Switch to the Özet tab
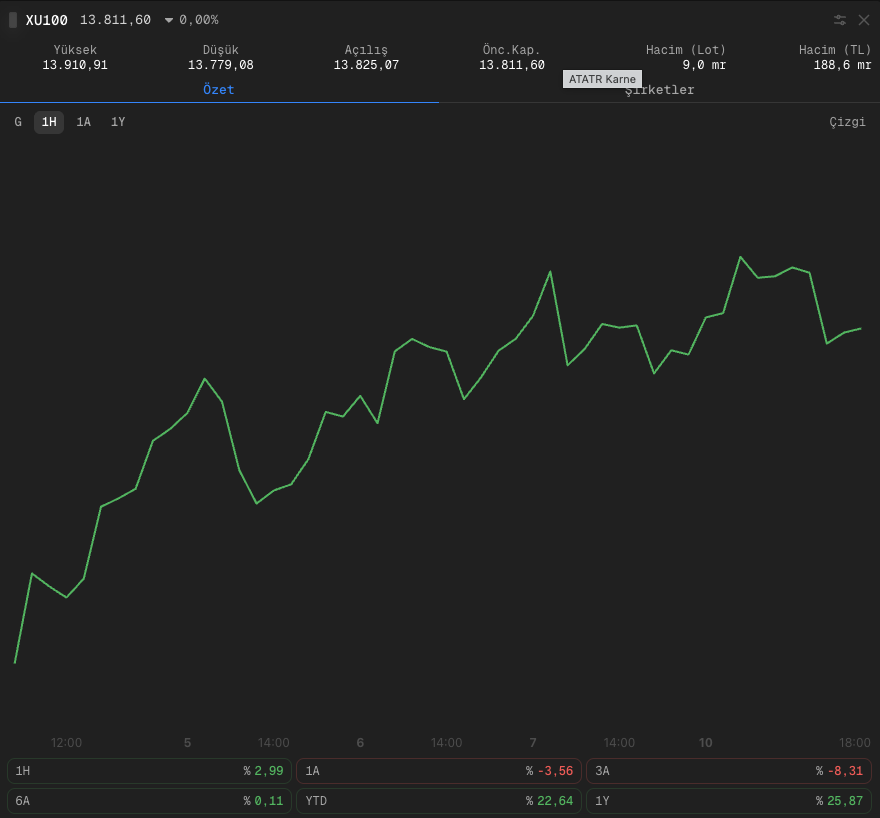Image resolution: width=880 pixels, height=818 pixels. [x=219, y=90]
